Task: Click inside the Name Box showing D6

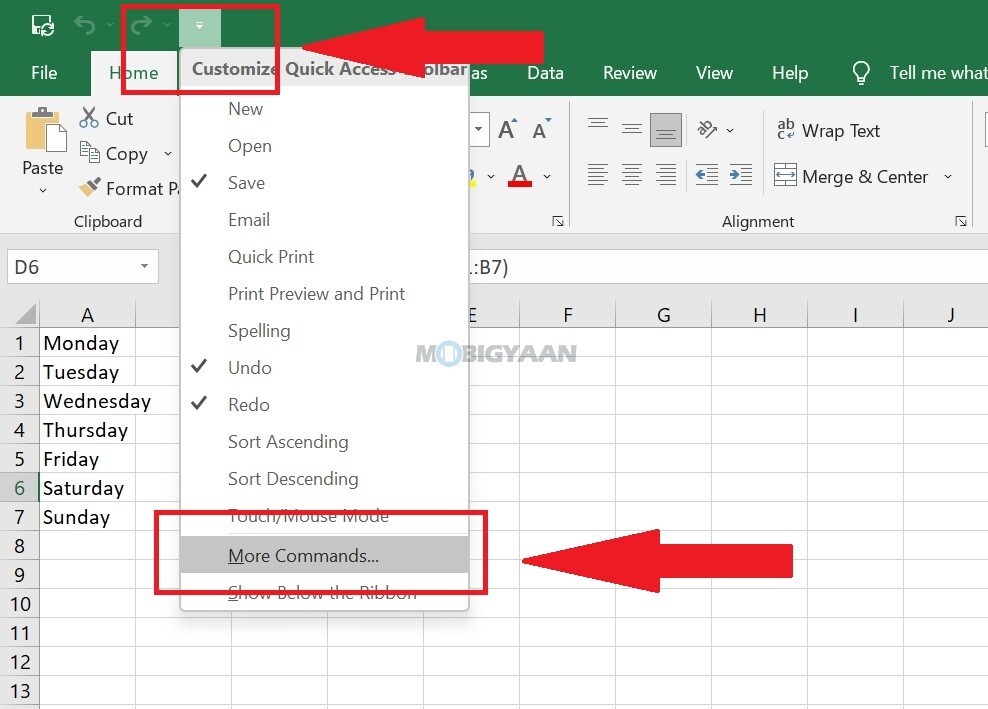Action: 70,266
